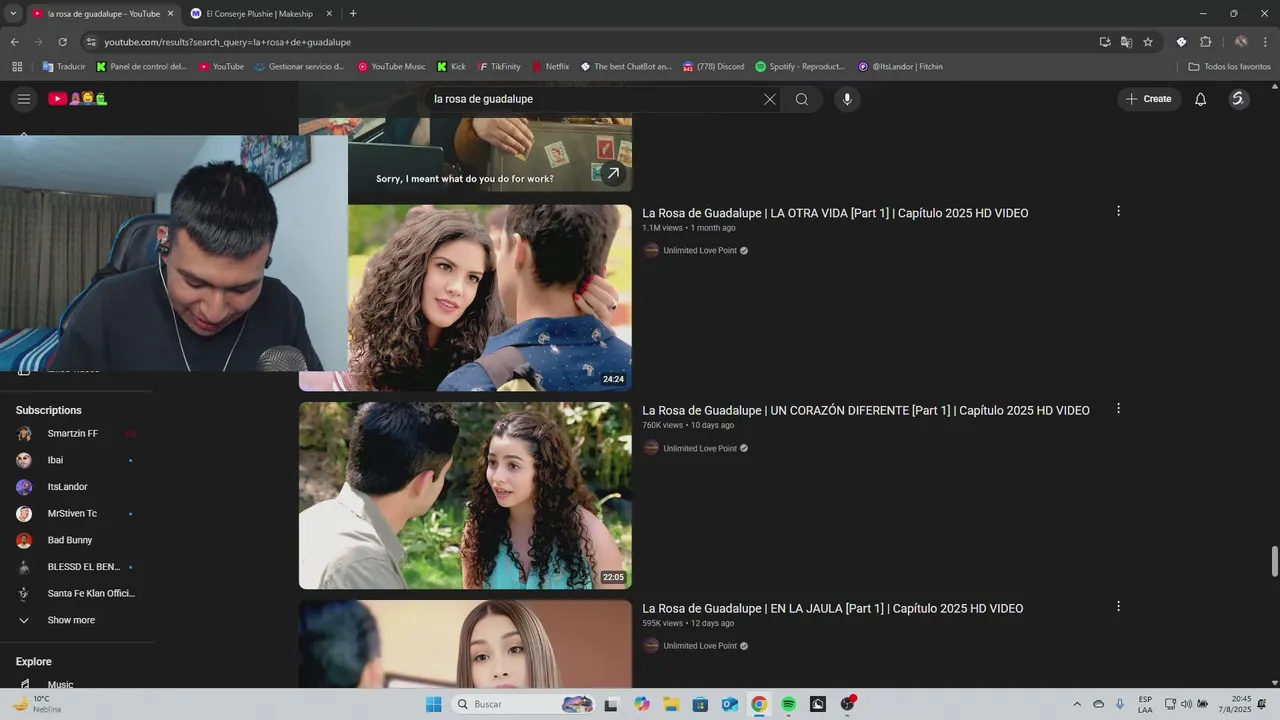Open the Kick bookmark
1280x720 pixels.
click(x=452, y=67)
